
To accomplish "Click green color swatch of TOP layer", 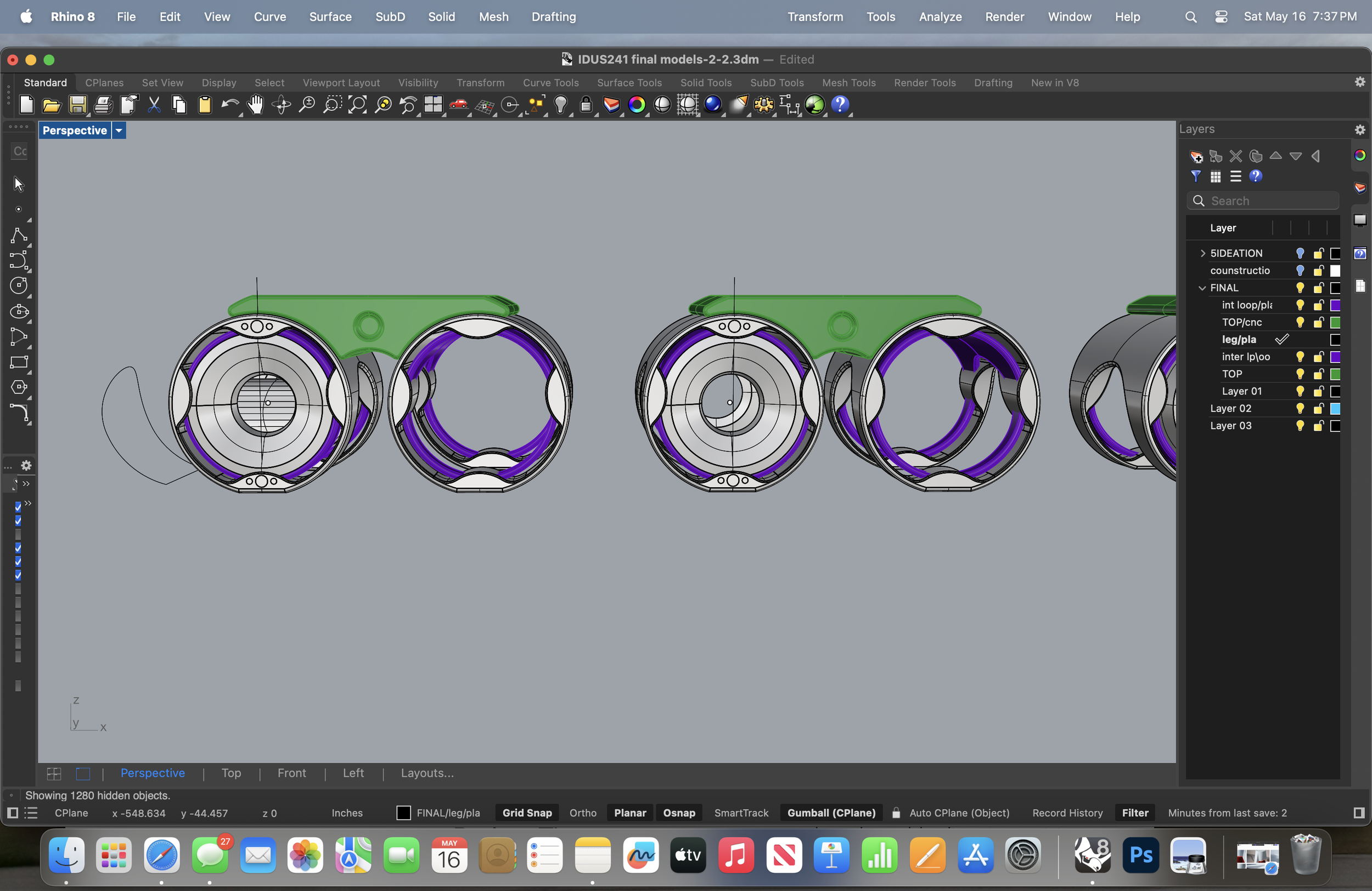I will pos(1335,375).
